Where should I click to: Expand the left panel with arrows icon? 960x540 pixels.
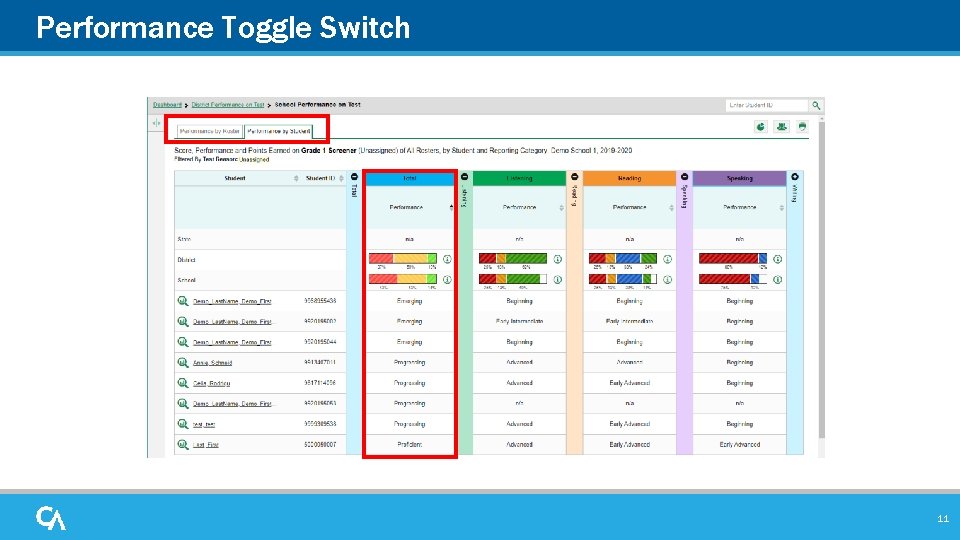[x=156, y=123]
